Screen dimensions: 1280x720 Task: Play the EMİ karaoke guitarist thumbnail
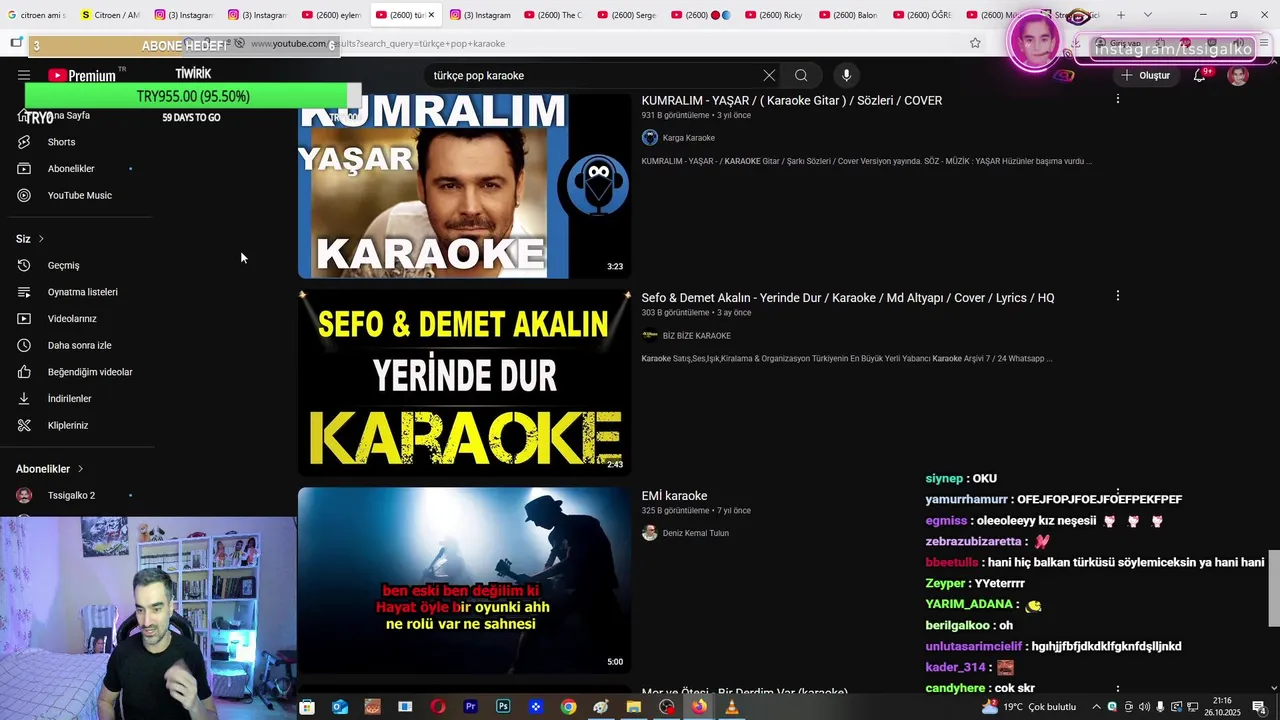tap(464, 580)
